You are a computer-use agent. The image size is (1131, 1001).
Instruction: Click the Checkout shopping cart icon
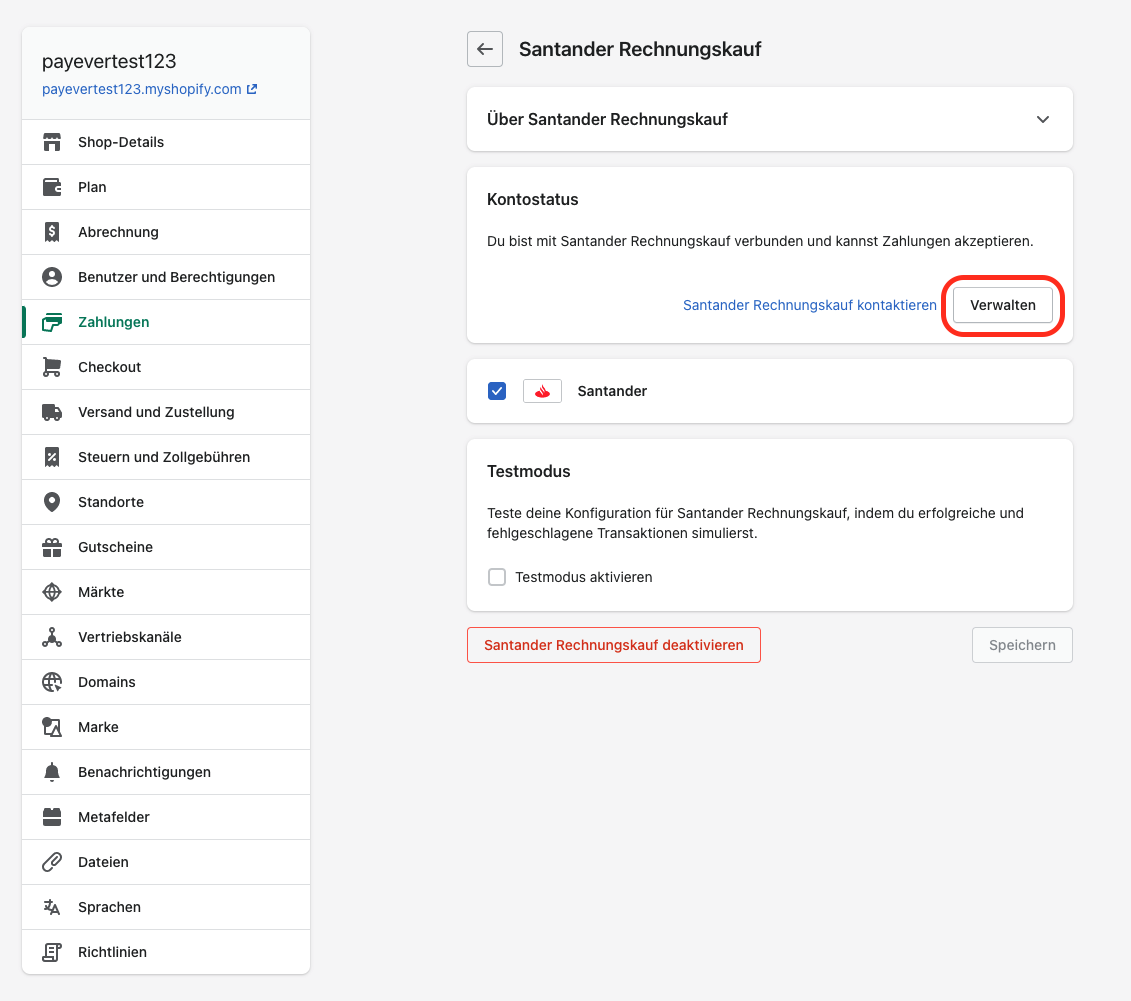pyautogui.click(x=52, y=366)
